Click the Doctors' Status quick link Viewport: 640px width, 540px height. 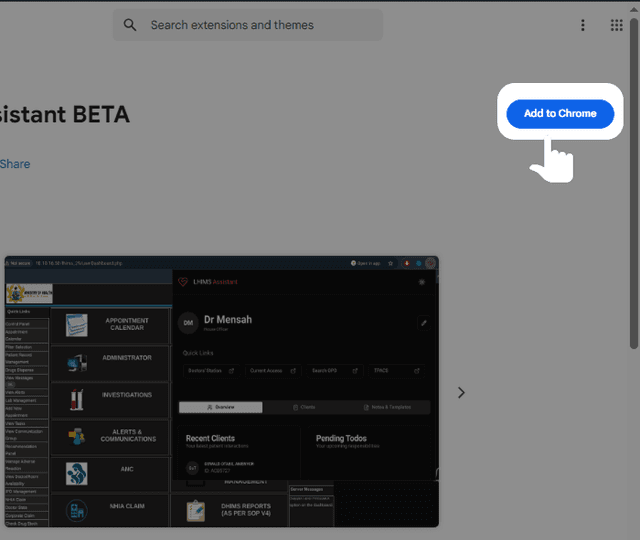210,371
